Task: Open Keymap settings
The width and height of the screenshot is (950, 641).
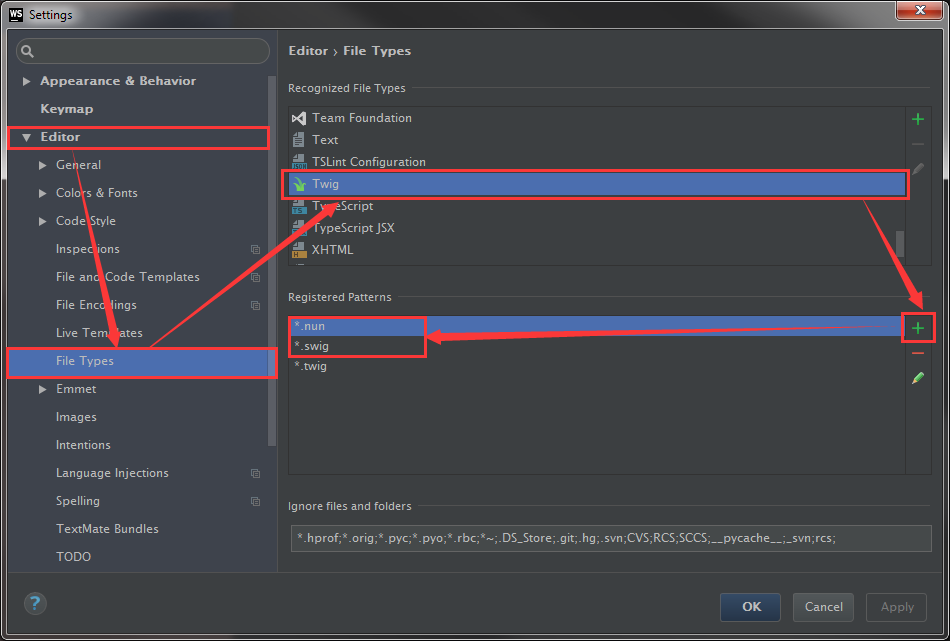Action: [67, 109]
